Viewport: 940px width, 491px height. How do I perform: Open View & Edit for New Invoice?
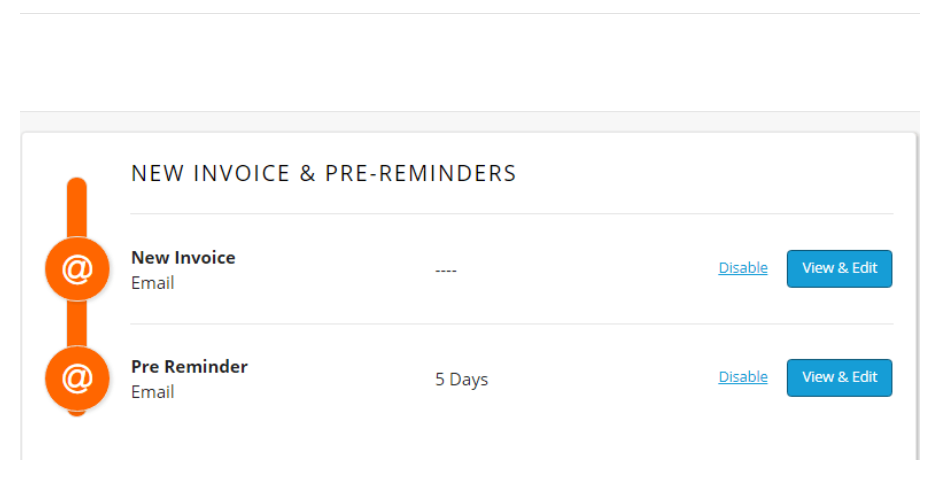(x=839, y=269)
